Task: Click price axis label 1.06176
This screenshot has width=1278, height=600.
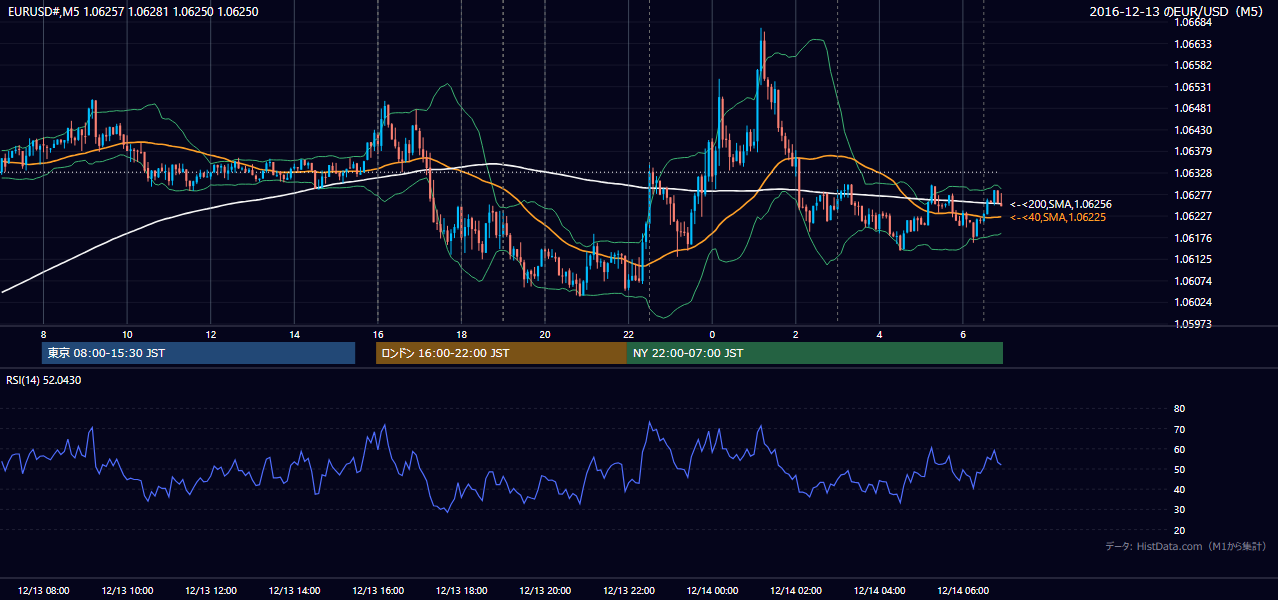Action: [x=1192, y=238]
